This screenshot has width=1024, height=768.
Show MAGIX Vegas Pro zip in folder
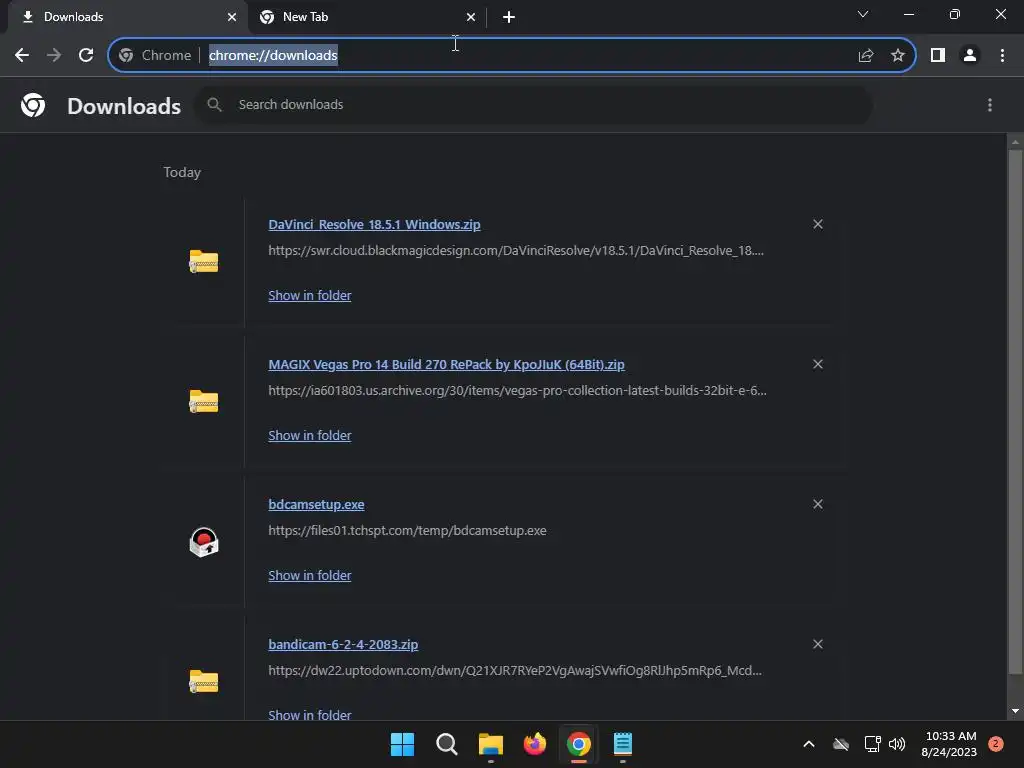point(310,435)
